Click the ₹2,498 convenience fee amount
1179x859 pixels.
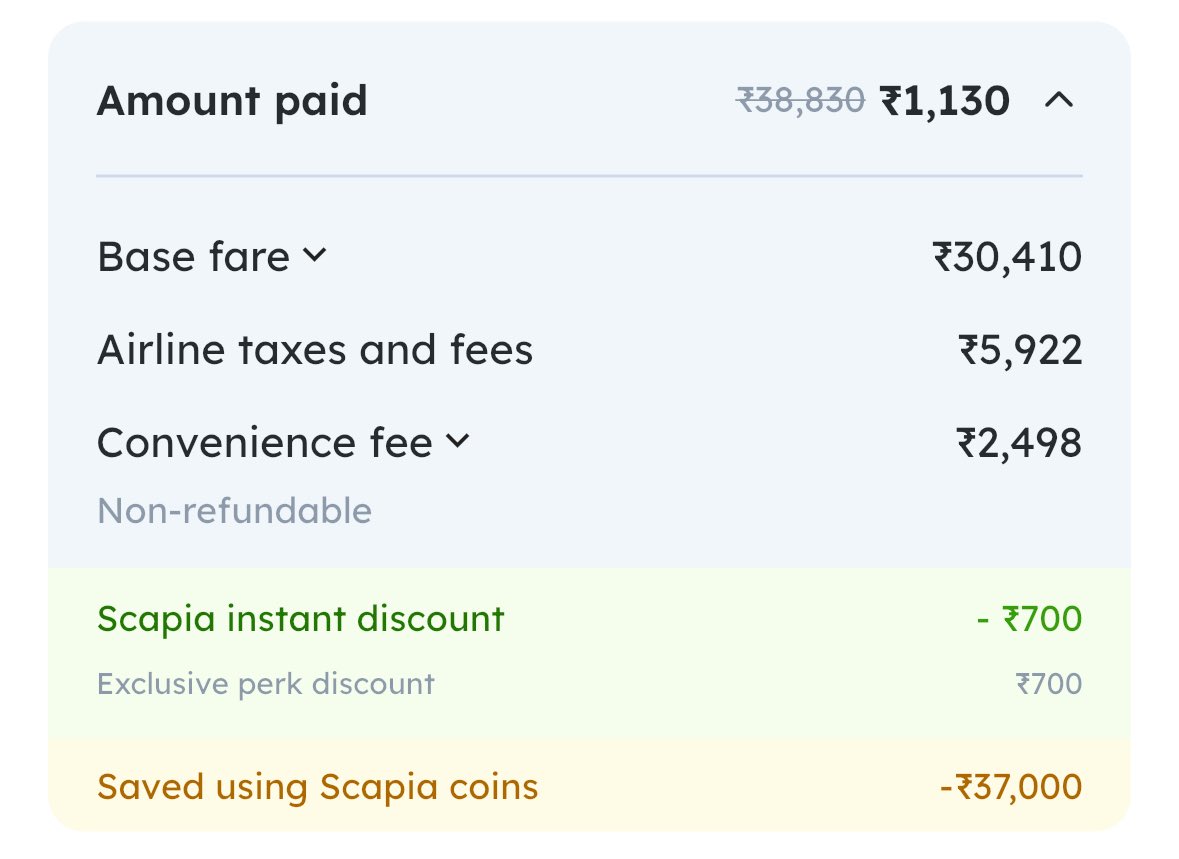coord(1019,442)
